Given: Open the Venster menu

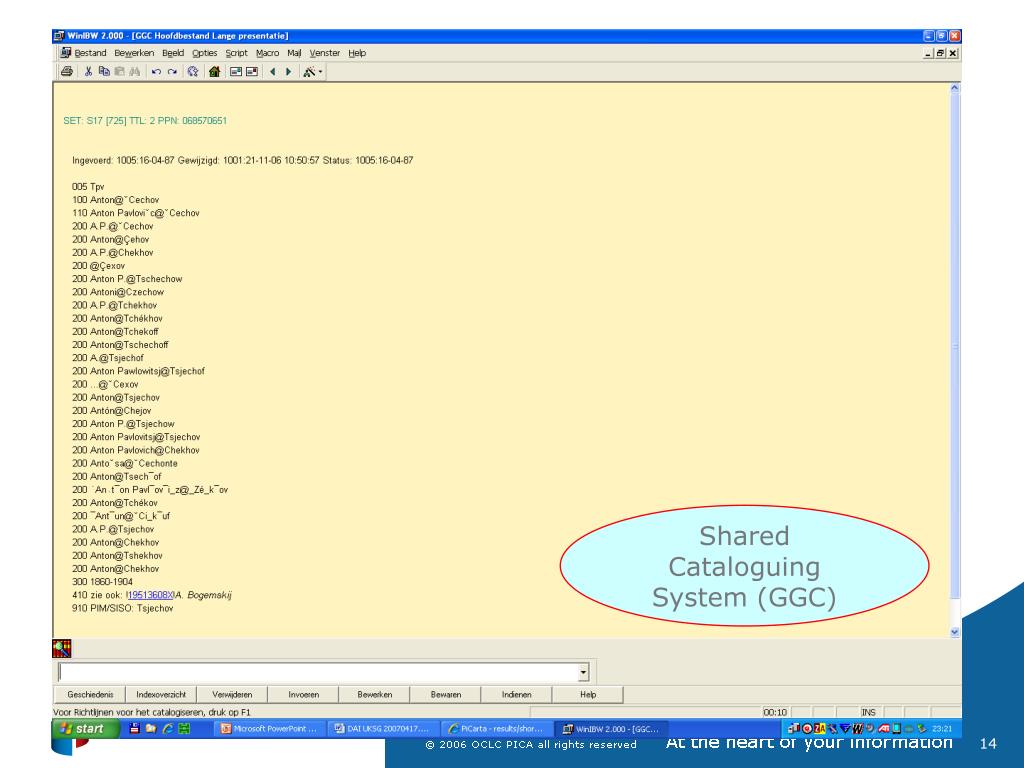Looking at the screenshot, I should [x=325, y=53].
